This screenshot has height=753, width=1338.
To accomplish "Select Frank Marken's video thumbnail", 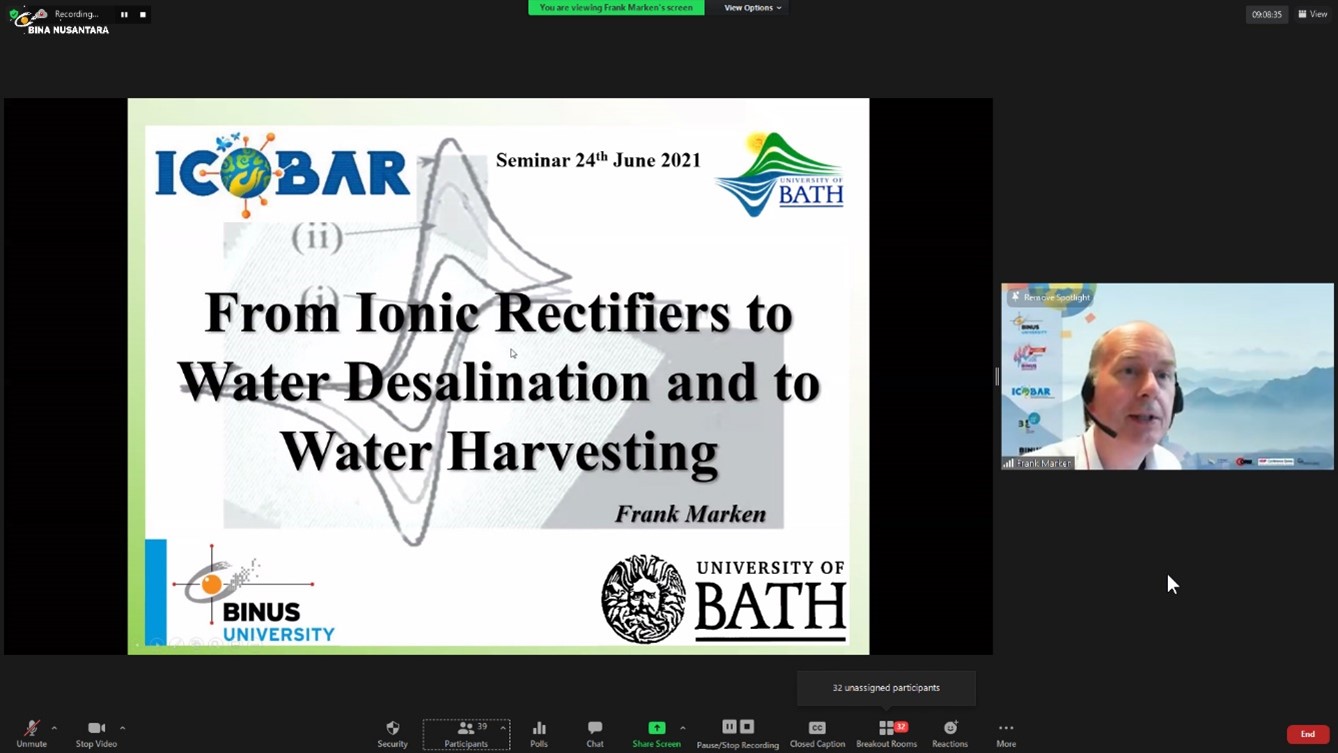I will coord(1167,376).
